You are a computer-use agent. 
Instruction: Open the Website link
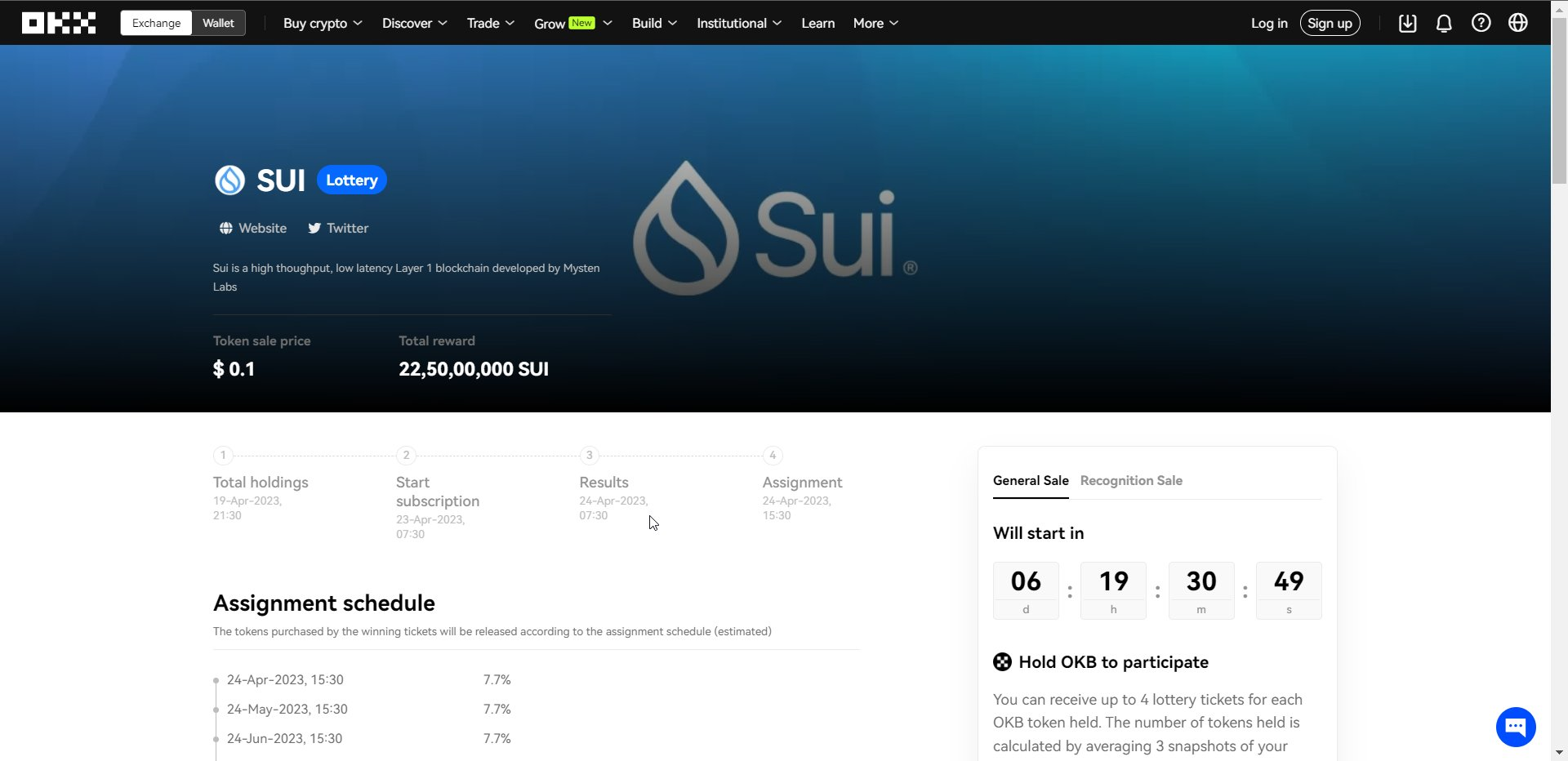[253, 228]
